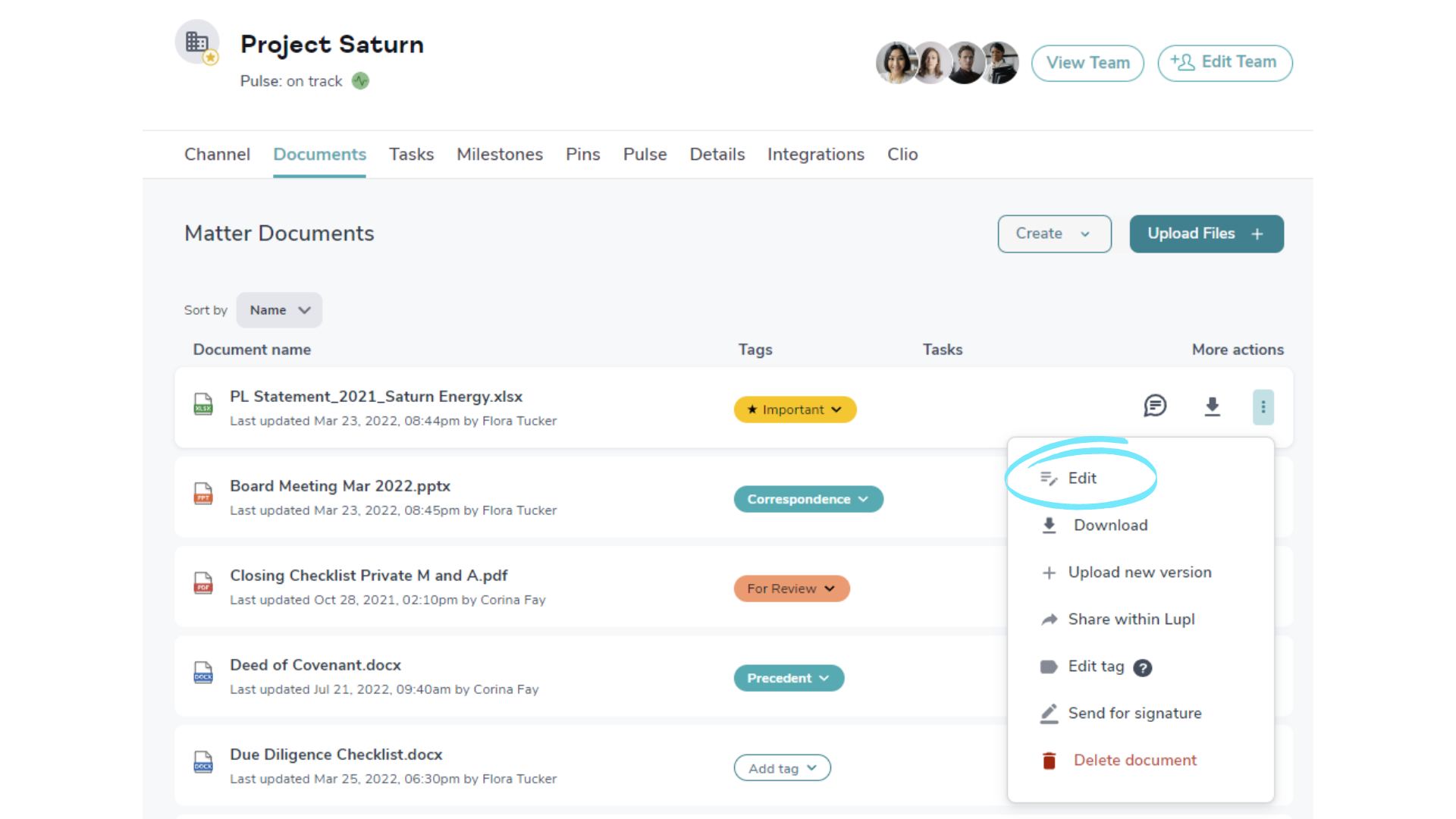This screenshot has height=819, width=1456.
Task: Select Delete document from menu
Action: [x=1134, y=760]
